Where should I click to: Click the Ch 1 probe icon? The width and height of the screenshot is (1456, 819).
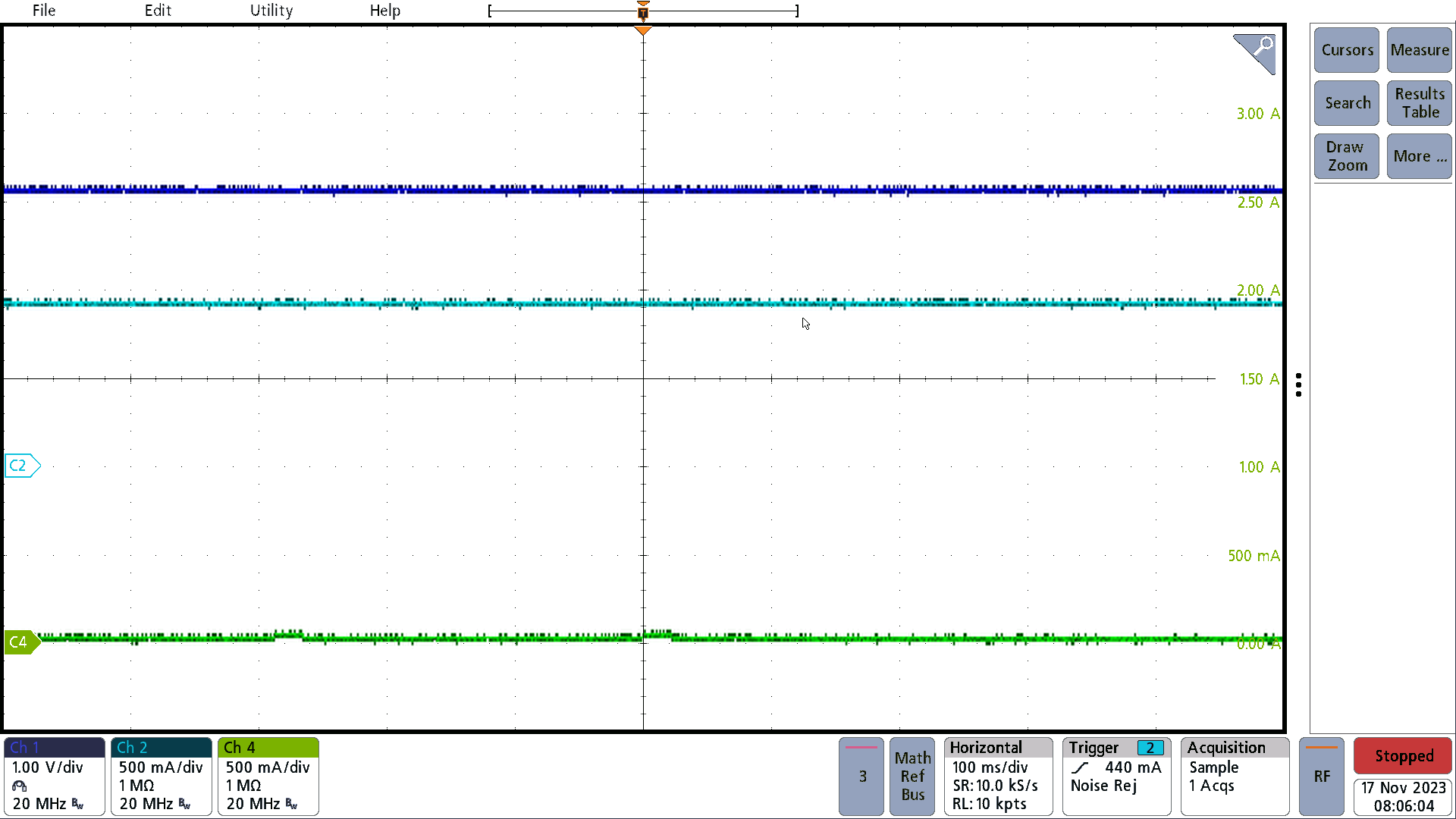click(x=20, y=786)
